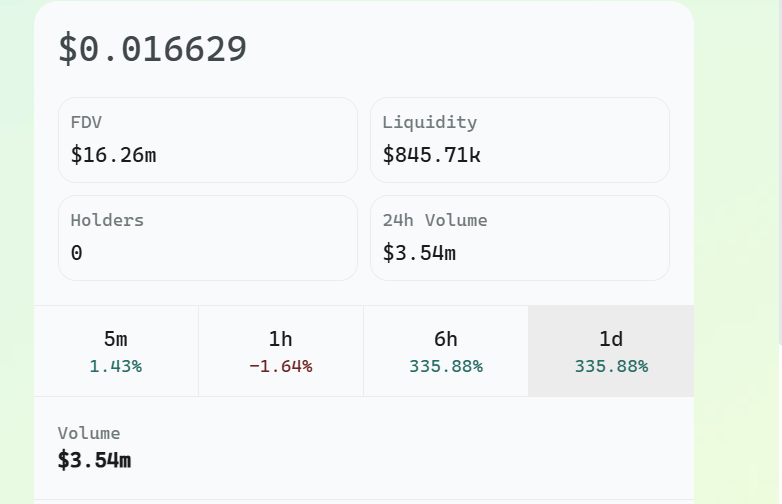The height and width of the screenshot is (504, 782).
Task: Select the 5m timeframe tab
Action: (116, 350)
